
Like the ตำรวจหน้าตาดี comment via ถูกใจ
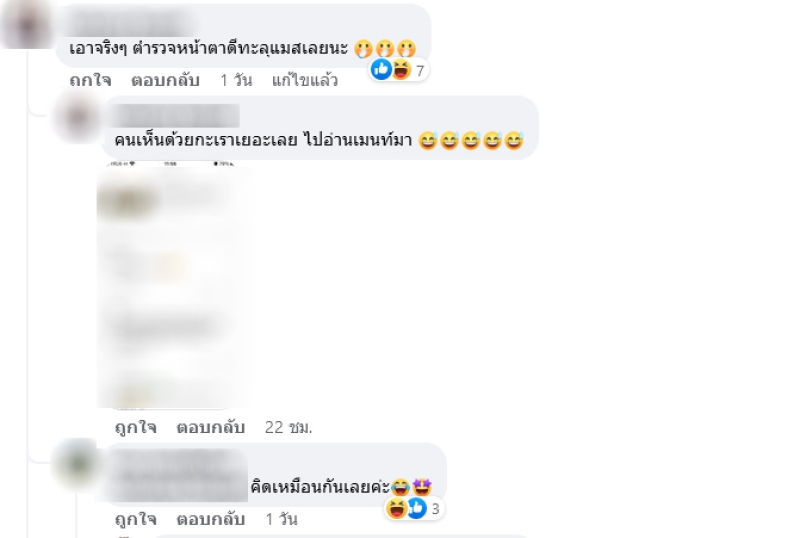[90, 80]
